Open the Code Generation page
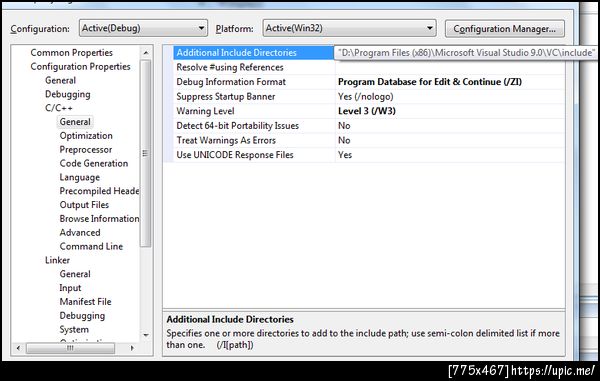Viewport: 600px width, 381px height. 94,163
